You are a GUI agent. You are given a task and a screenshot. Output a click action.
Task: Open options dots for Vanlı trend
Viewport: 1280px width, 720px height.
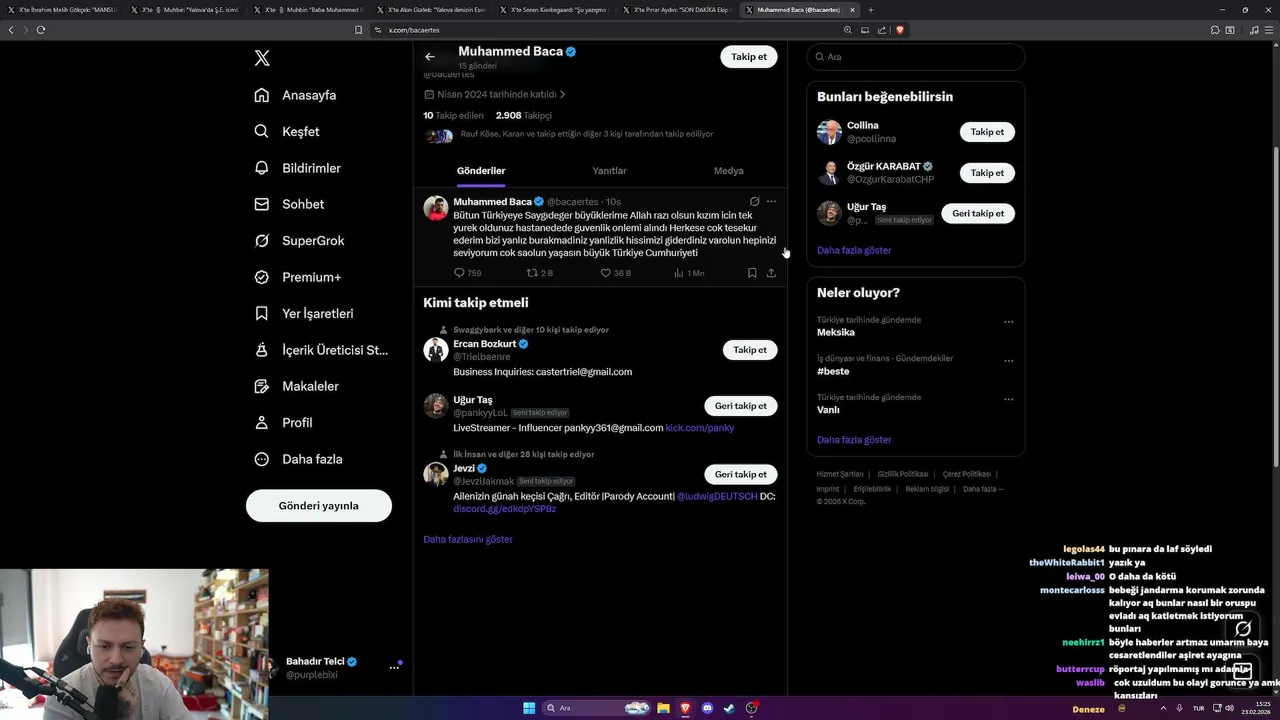[x=1008, y=400]
